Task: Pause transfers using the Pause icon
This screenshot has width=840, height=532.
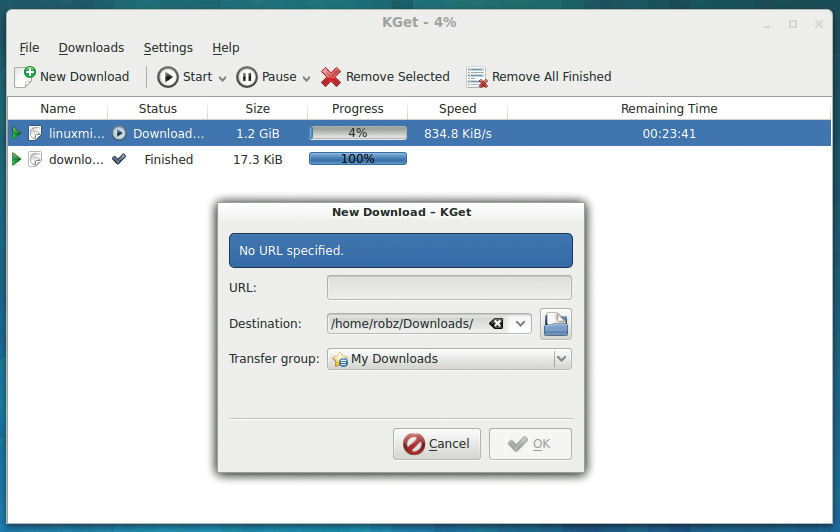Action: point(246,77)
